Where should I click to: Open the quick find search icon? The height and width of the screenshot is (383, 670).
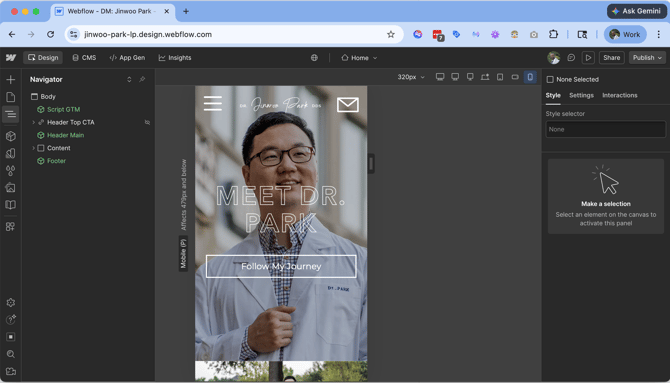pos(11,354)
